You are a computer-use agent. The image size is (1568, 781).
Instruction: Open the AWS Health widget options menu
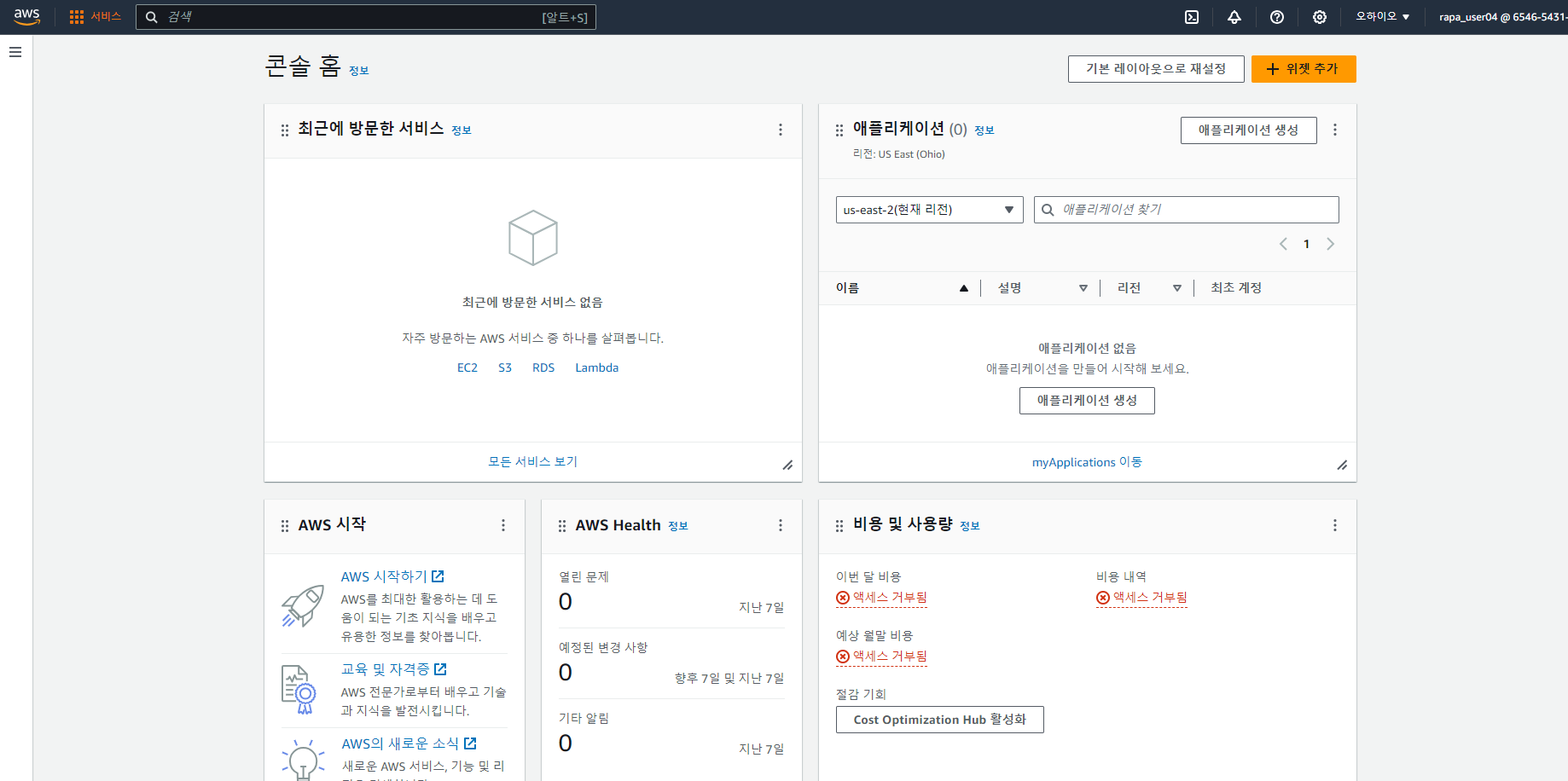[781, 525]
